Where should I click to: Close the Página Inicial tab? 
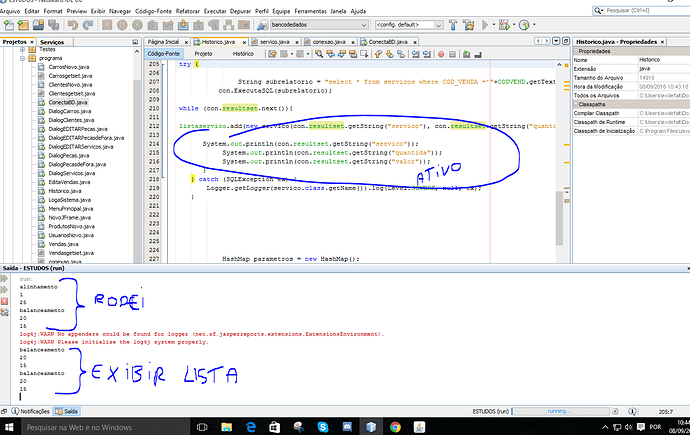(186, 42)
